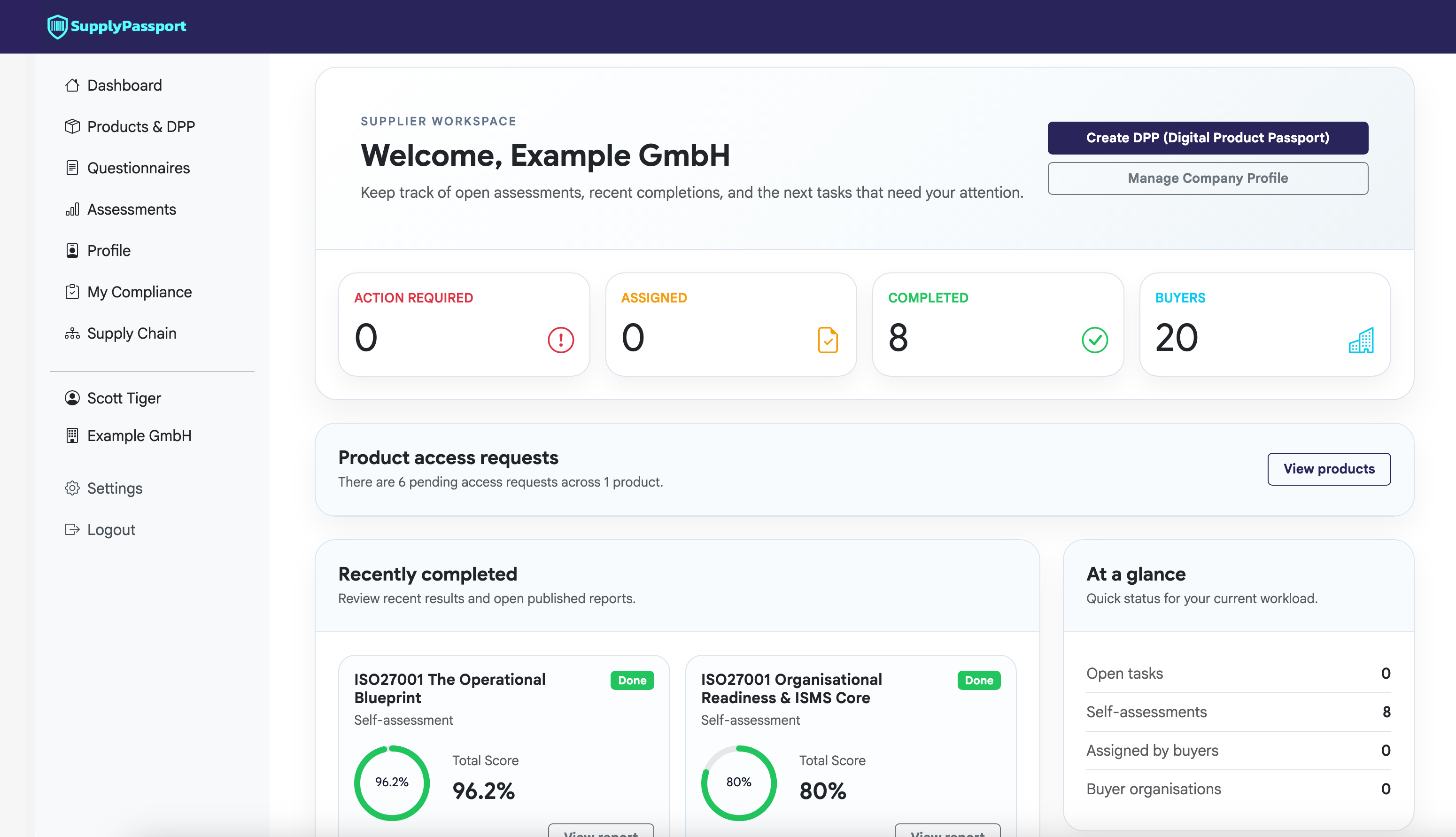The image size is (1456, 837).
Task: Click the 96.2% circular progress ring
Action: (391, 783)
